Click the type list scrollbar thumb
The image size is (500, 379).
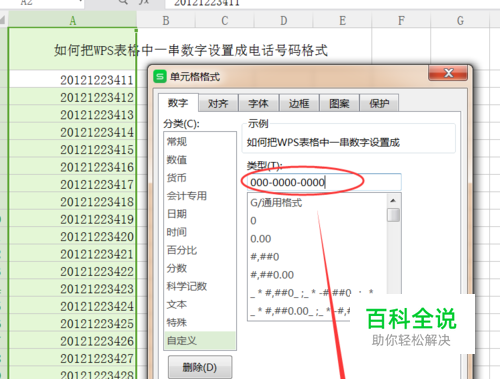(x=393, y=215)
